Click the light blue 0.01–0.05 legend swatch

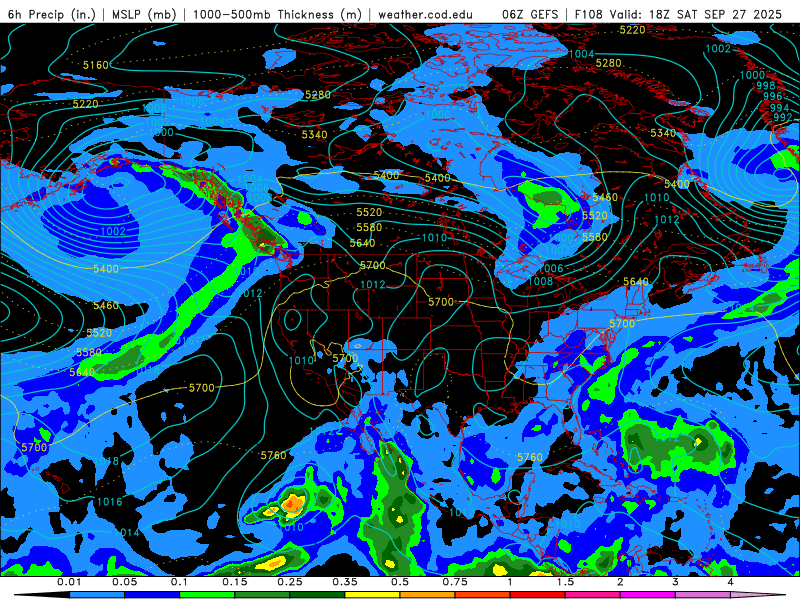pyautogui.click(x=96, y=595)
